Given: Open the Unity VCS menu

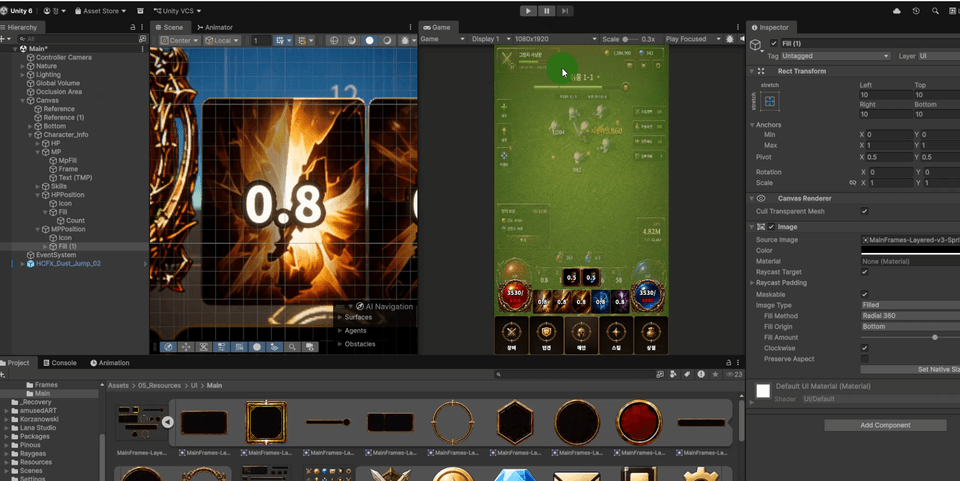Looking at the screenshot, I should pyautogui.click(x=178, y=11).
